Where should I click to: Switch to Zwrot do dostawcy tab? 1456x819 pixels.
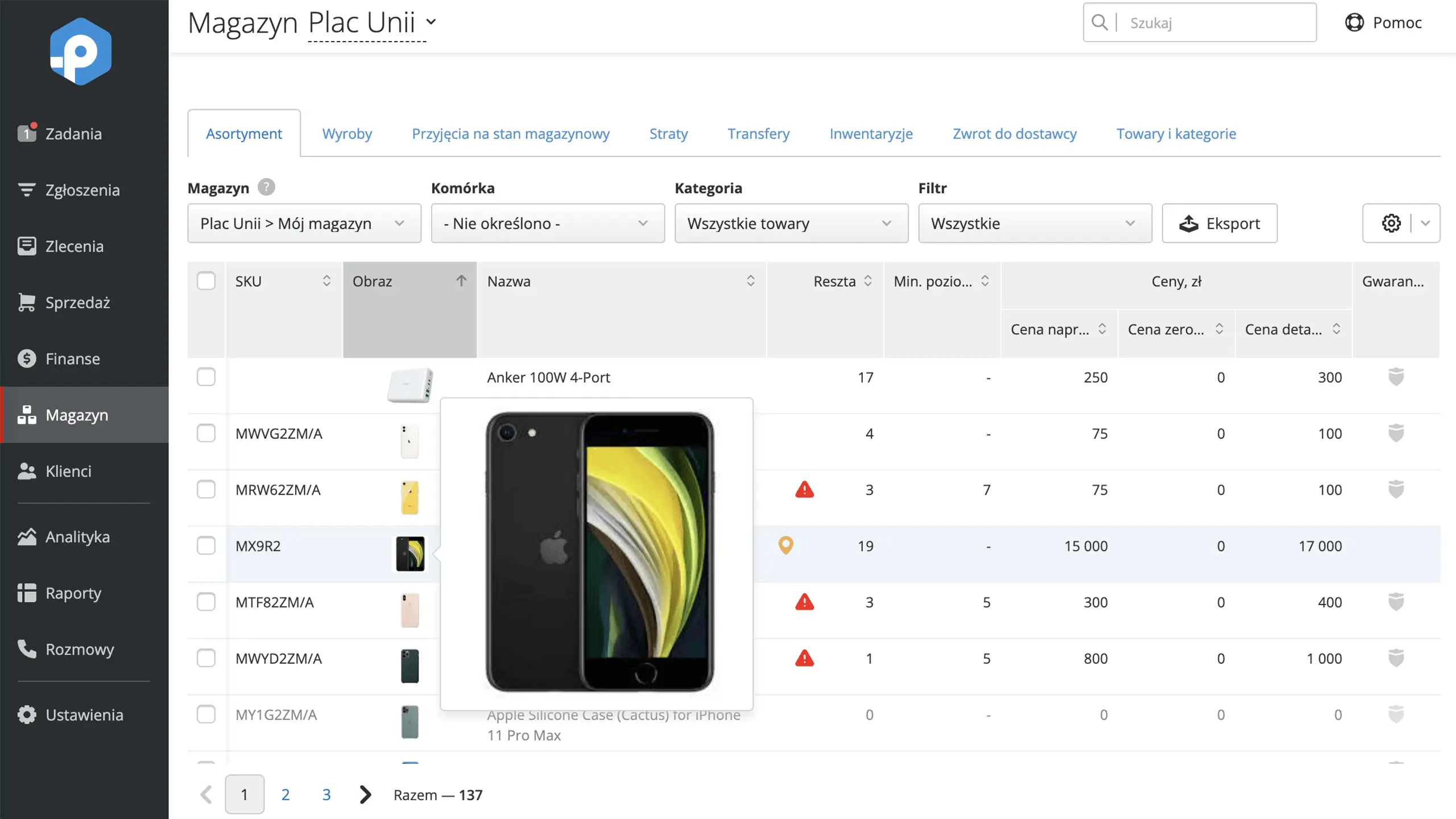point(1015,134)
